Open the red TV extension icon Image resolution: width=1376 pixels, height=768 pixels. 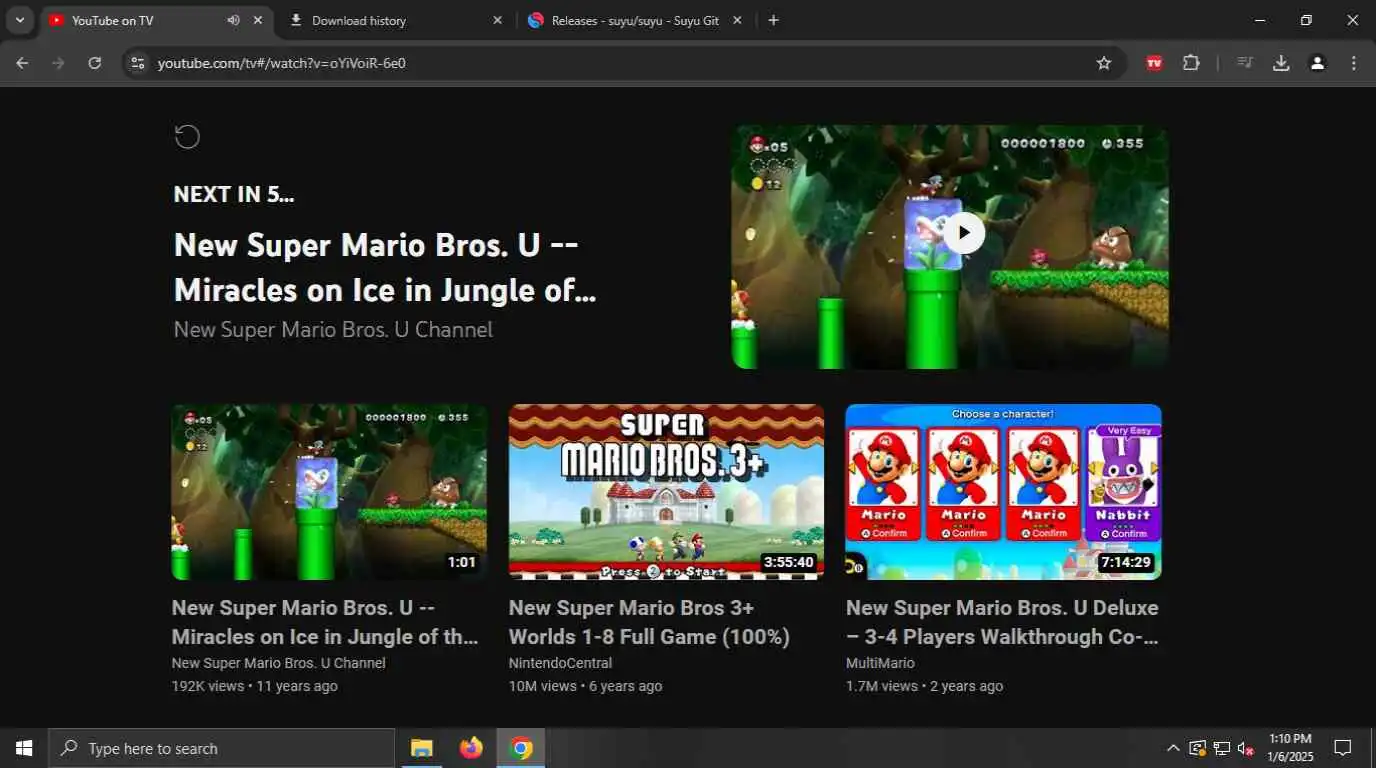point(1154,63)
